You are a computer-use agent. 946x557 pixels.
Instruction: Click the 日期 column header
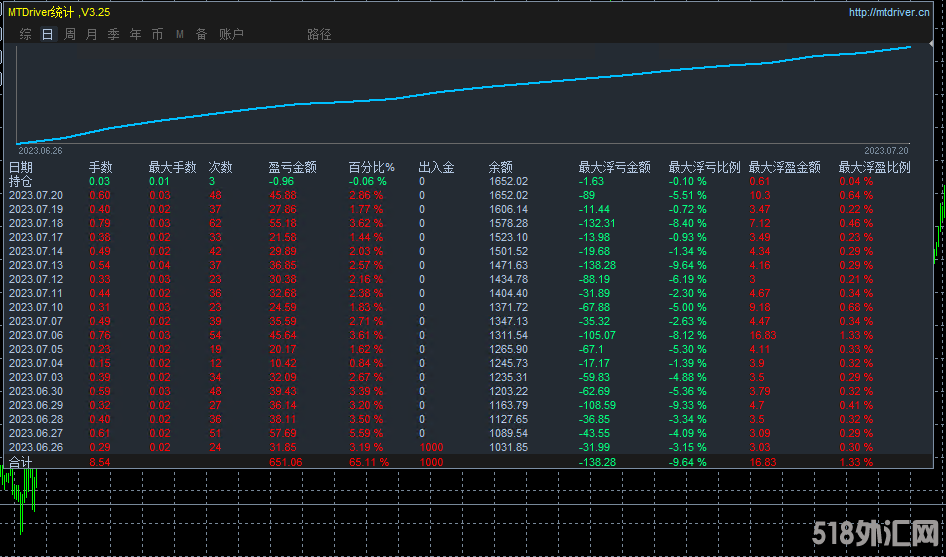click(x=21, y=168)
